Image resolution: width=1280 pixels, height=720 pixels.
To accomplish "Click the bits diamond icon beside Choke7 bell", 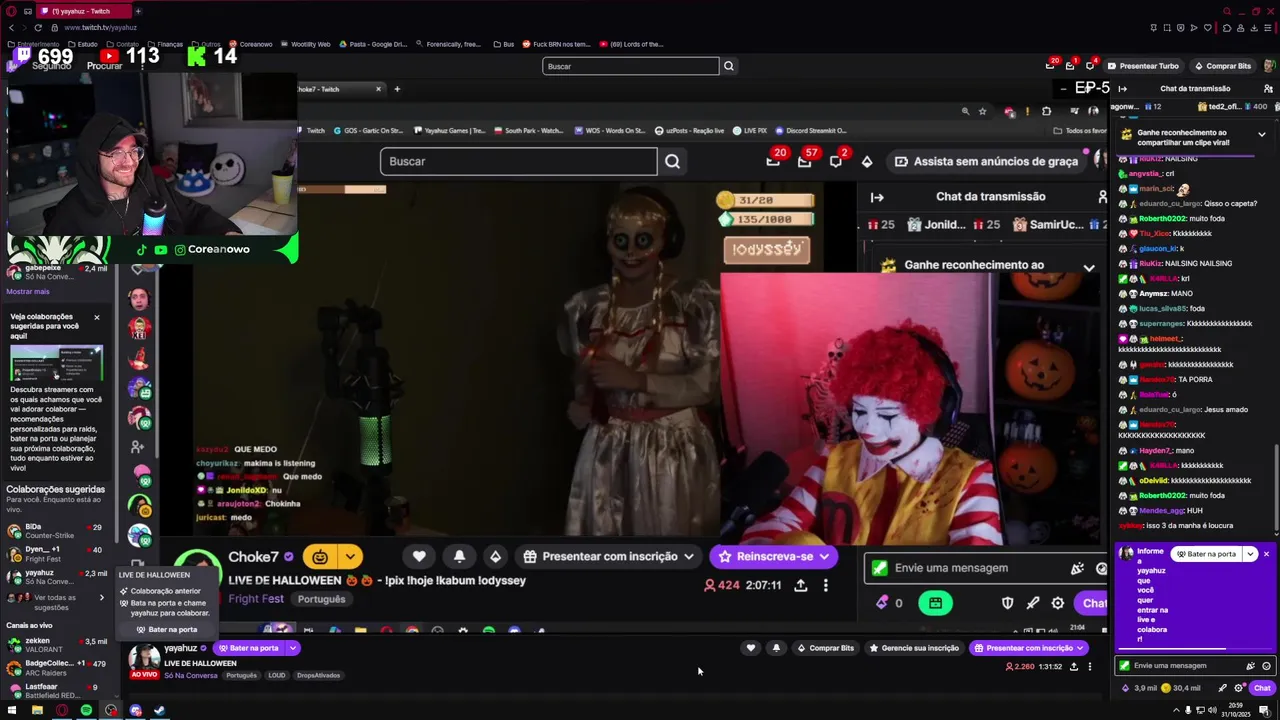I will click(x=495, y=557).
